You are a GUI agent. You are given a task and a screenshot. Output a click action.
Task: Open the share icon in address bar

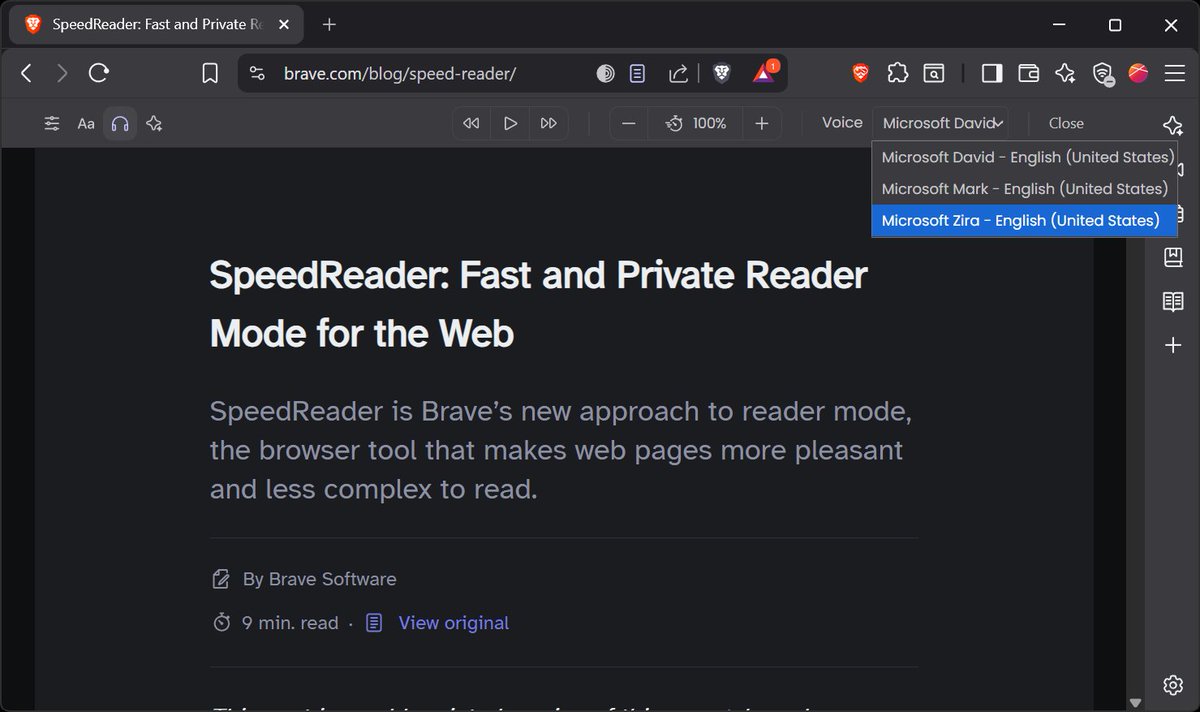(x=678, y=73)
